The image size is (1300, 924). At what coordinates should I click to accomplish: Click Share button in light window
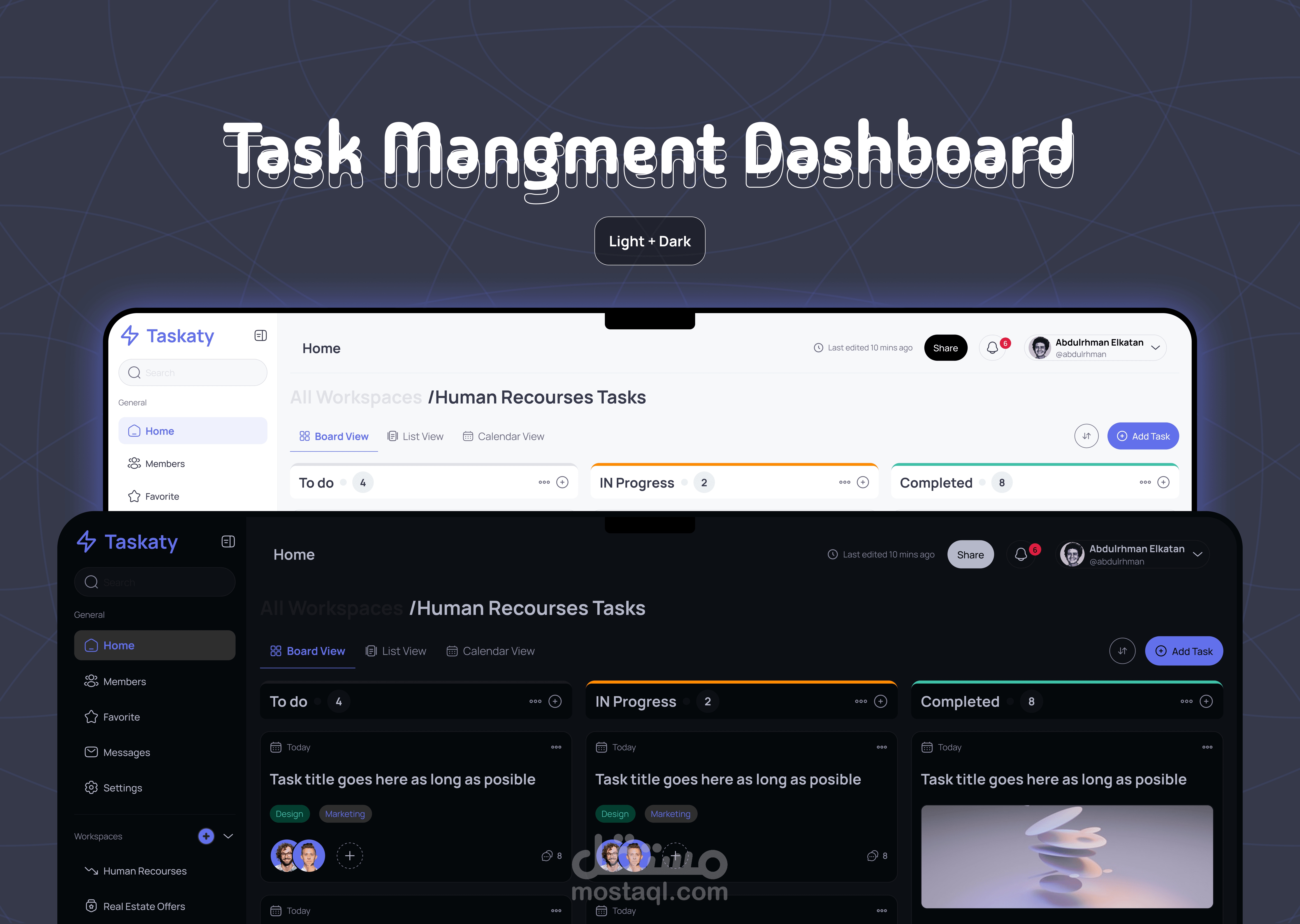click(945, 348)
